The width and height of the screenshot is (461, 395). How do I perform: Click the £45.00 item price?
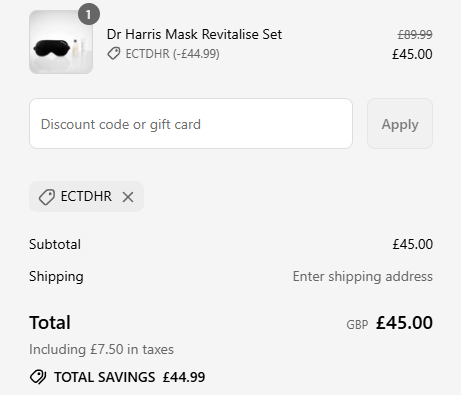[412, 54]
